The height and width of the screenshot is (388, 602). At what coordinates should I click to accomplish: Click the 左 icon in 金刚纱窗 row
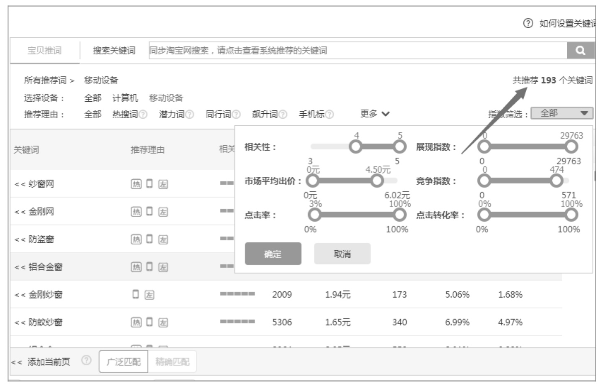pyautogui.click(x=149, y=295)
